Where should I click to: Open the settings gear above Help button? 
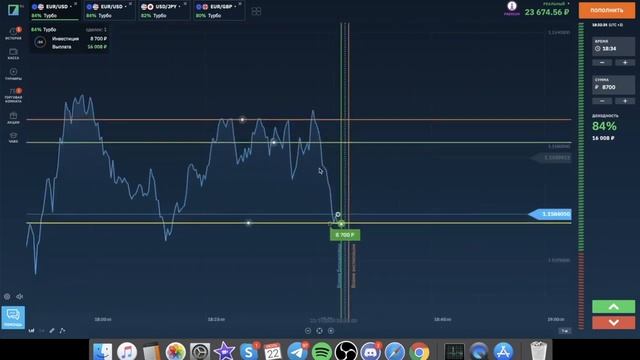pos(7,297)
